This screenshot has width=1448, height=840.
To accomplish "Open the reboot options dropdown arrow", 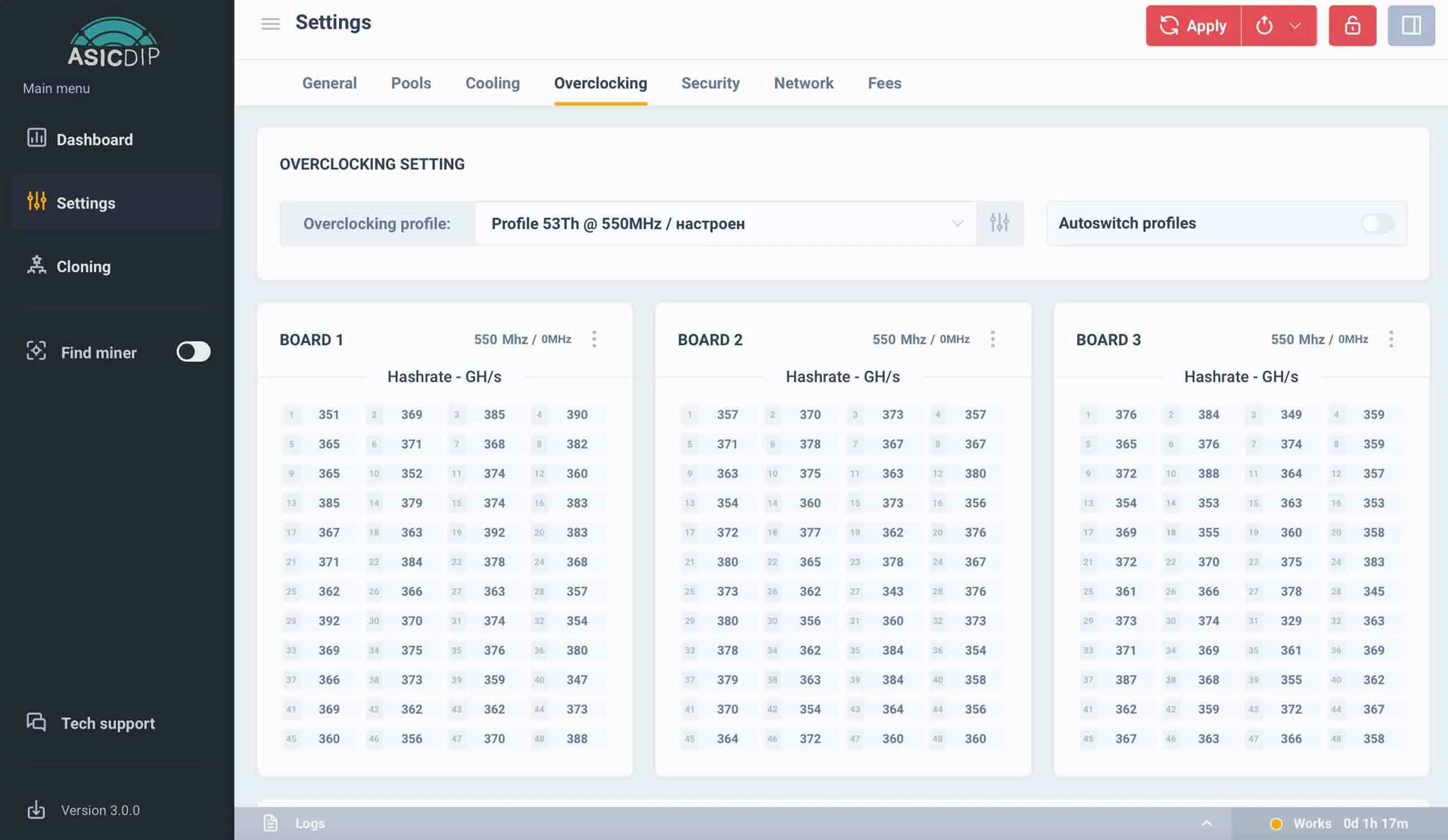I will [x=1295, y=25].
